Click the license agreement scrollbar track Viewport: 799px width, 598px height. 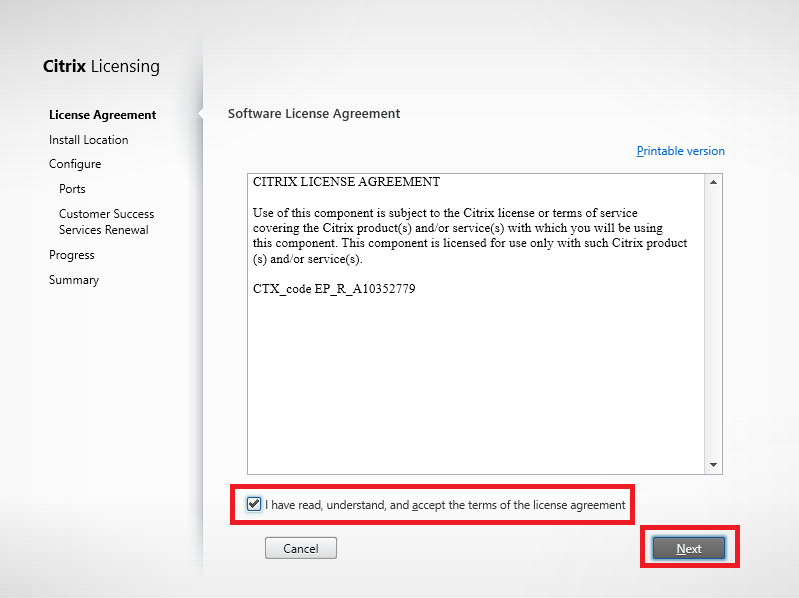[714, 320]
